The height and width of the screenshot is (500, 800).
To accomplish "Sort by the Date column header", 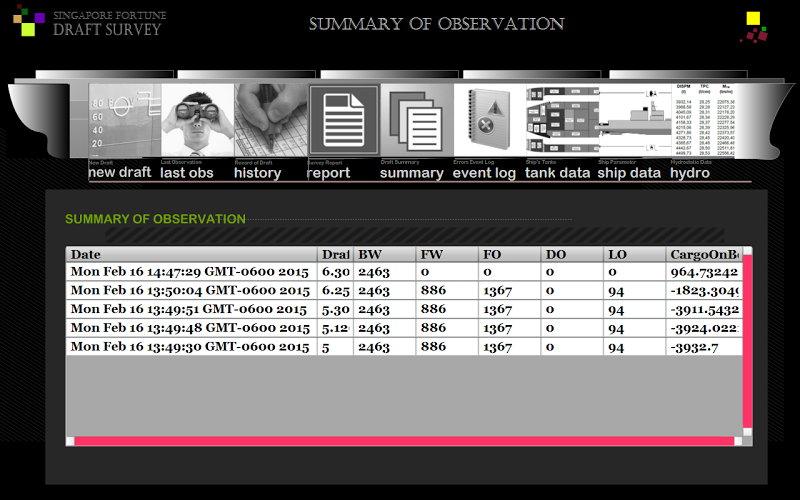I will [x=192, y=255].
